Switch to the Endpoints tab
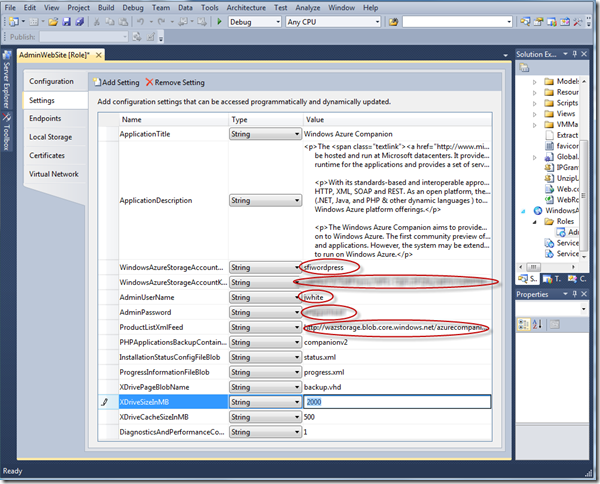 [45, 118]
